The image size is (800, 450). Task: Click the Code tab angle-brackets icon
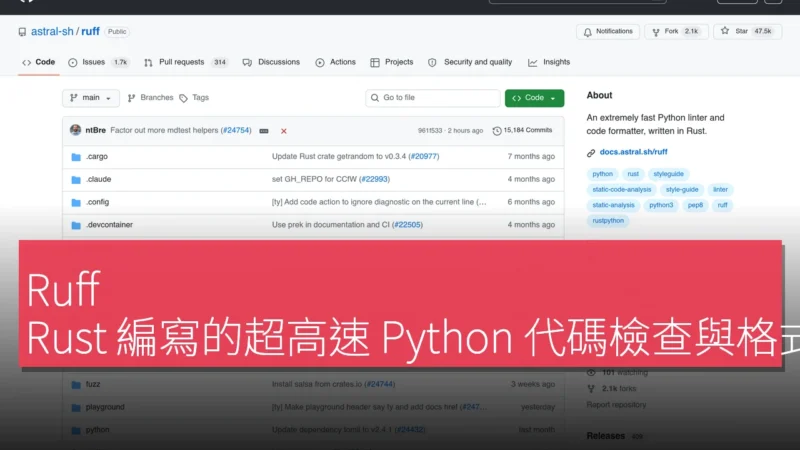tap(27, 63)
